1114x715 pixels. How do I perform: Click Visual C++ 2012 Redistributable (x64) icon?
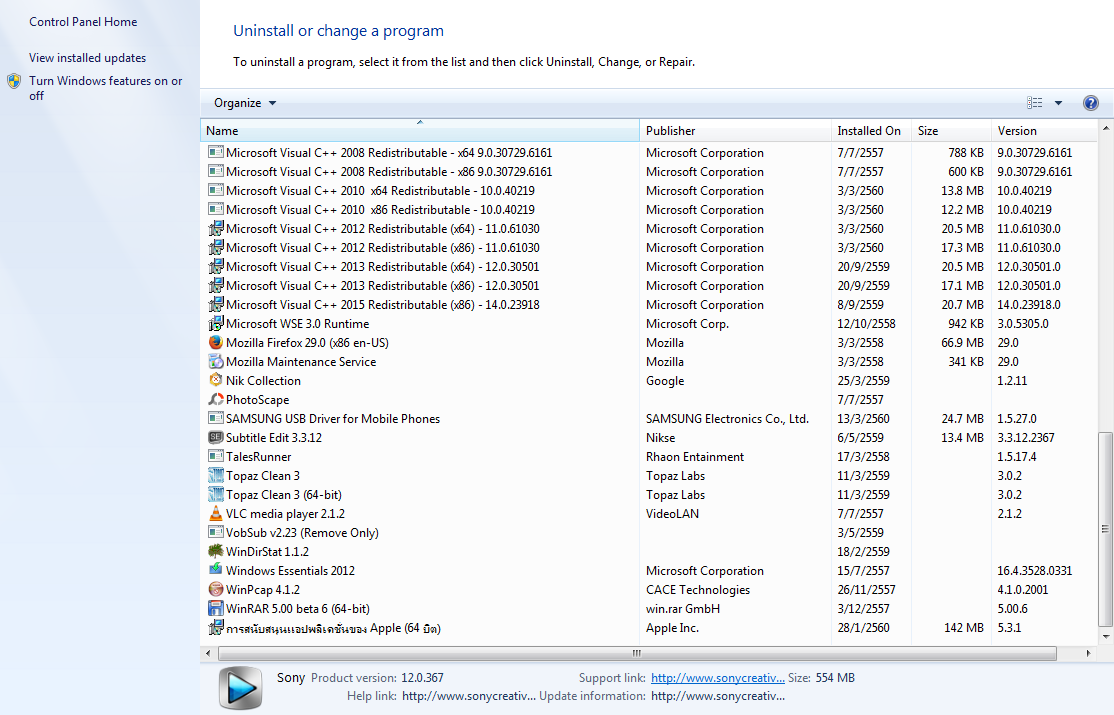pos(215,228)
